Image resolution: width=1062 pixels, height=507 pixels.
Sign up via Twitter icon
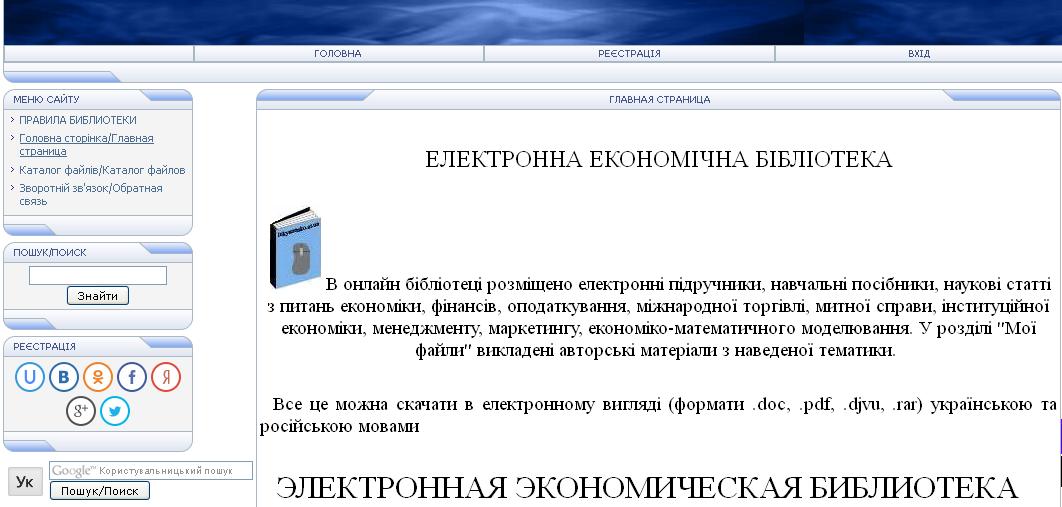[114, 411]
